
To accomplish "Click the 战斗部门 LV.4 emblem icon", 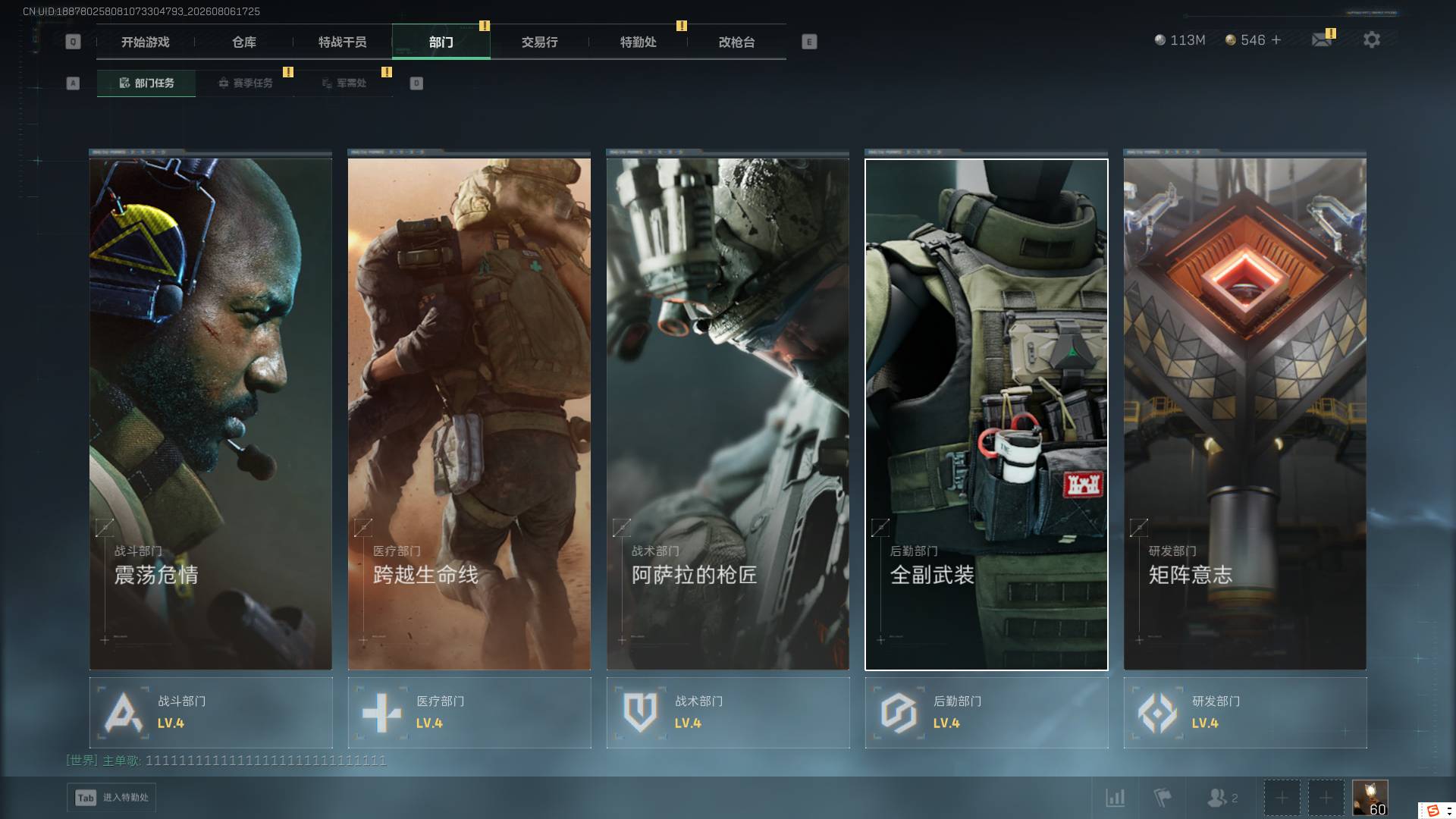I will (124, 713).
